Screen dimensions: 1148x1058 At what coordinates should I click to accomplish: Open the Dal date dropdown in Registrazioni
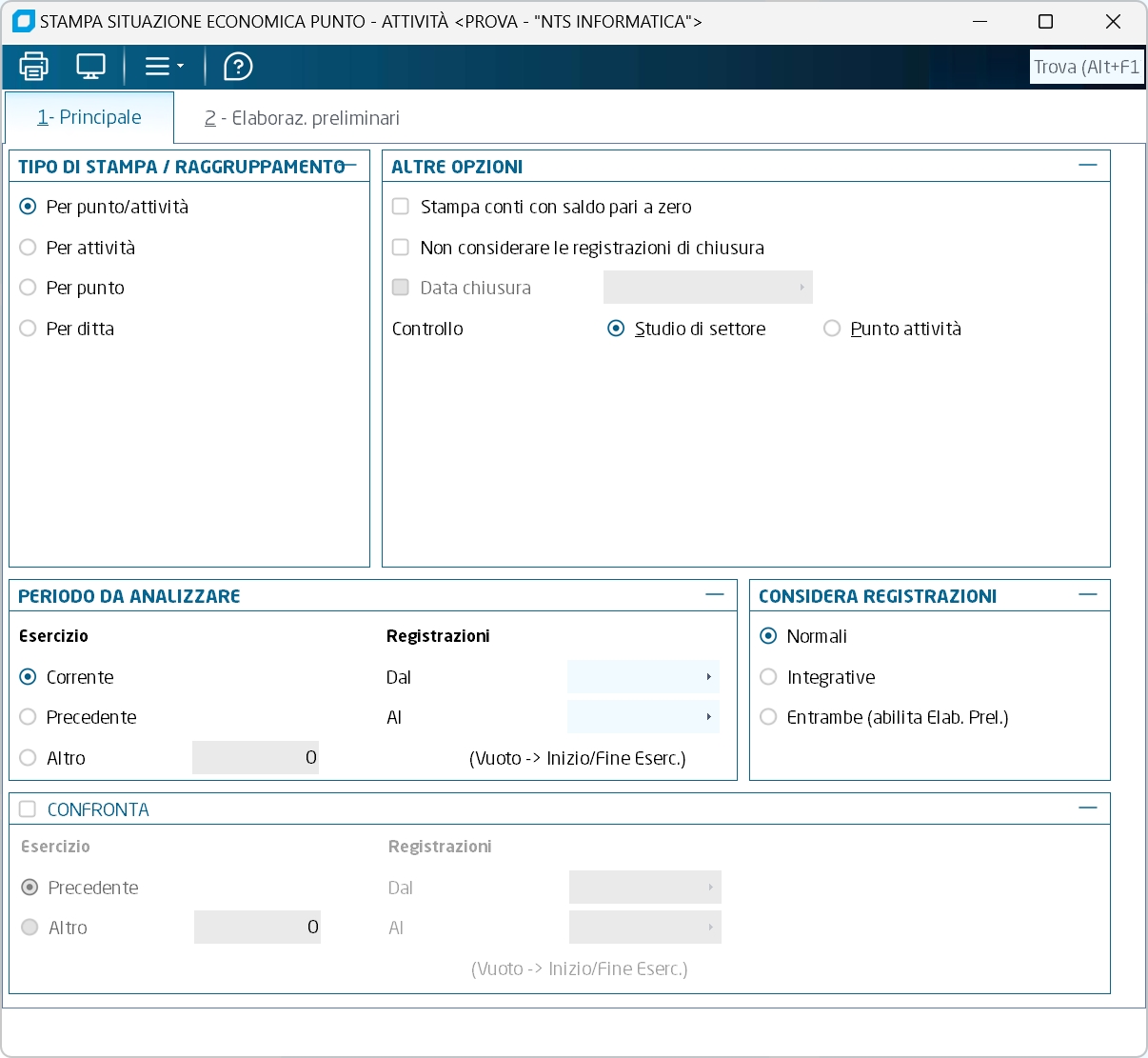click(x=708, y=677)
